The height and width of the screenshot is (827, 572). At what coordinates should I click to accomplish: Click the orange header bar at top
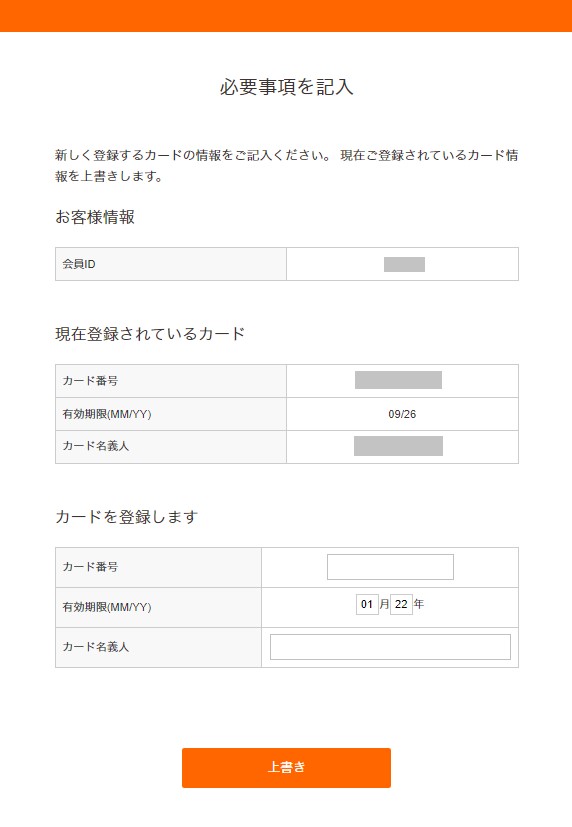(x=286, y=16)
